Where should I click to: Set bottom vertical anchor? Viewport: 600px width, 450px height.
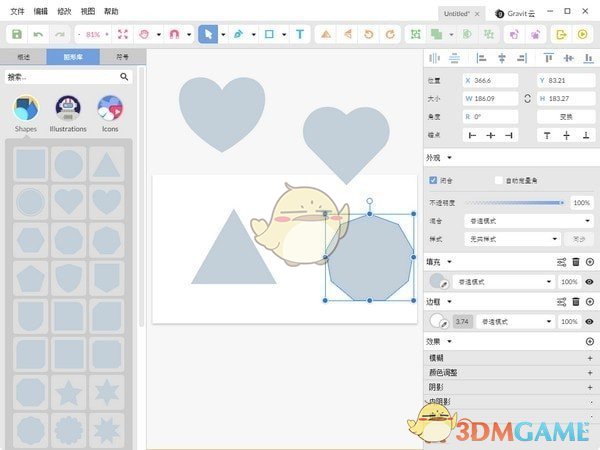click(x=586, y=135)
